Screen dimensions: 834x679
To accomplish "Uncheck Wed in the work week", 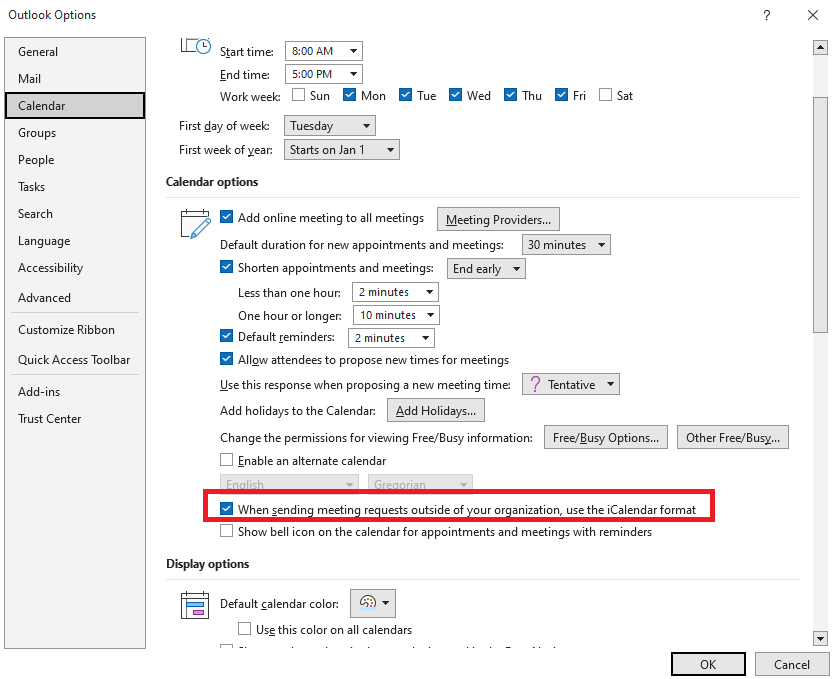I will [x=455, y=95].
